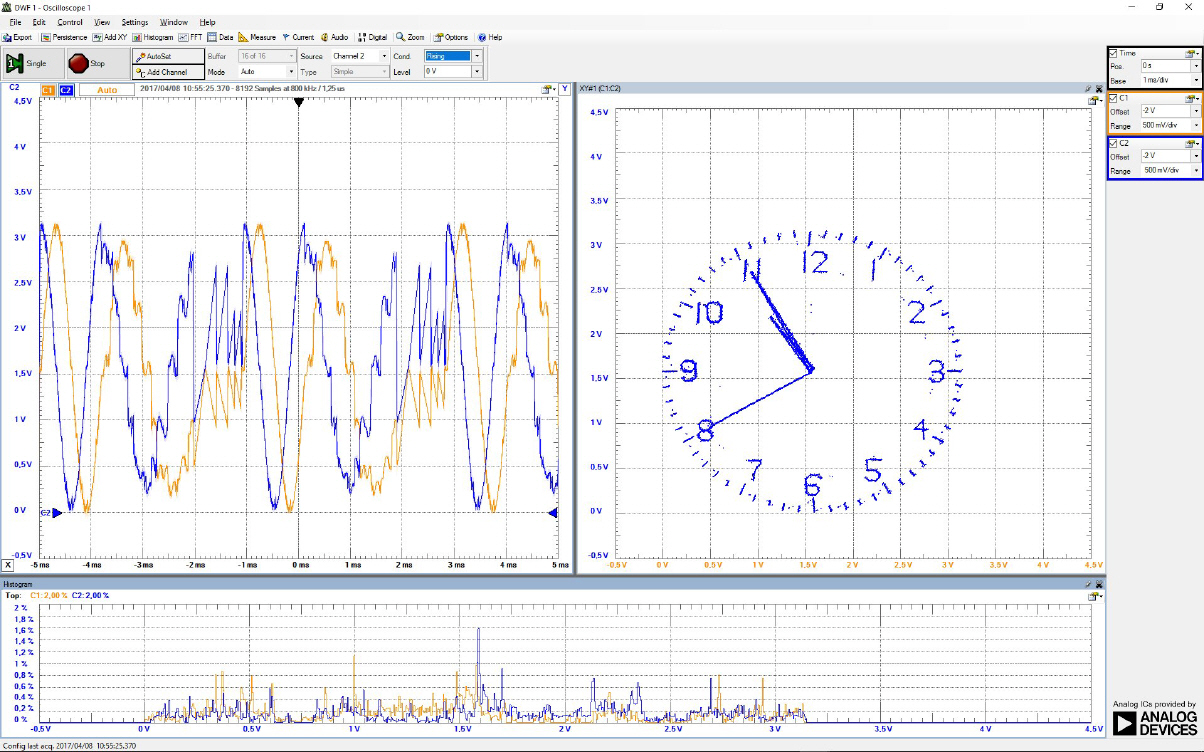The height and width of the screenshot is (752, 1204).
Task: Open the Settings menu
Action: (x=134, y=22)
